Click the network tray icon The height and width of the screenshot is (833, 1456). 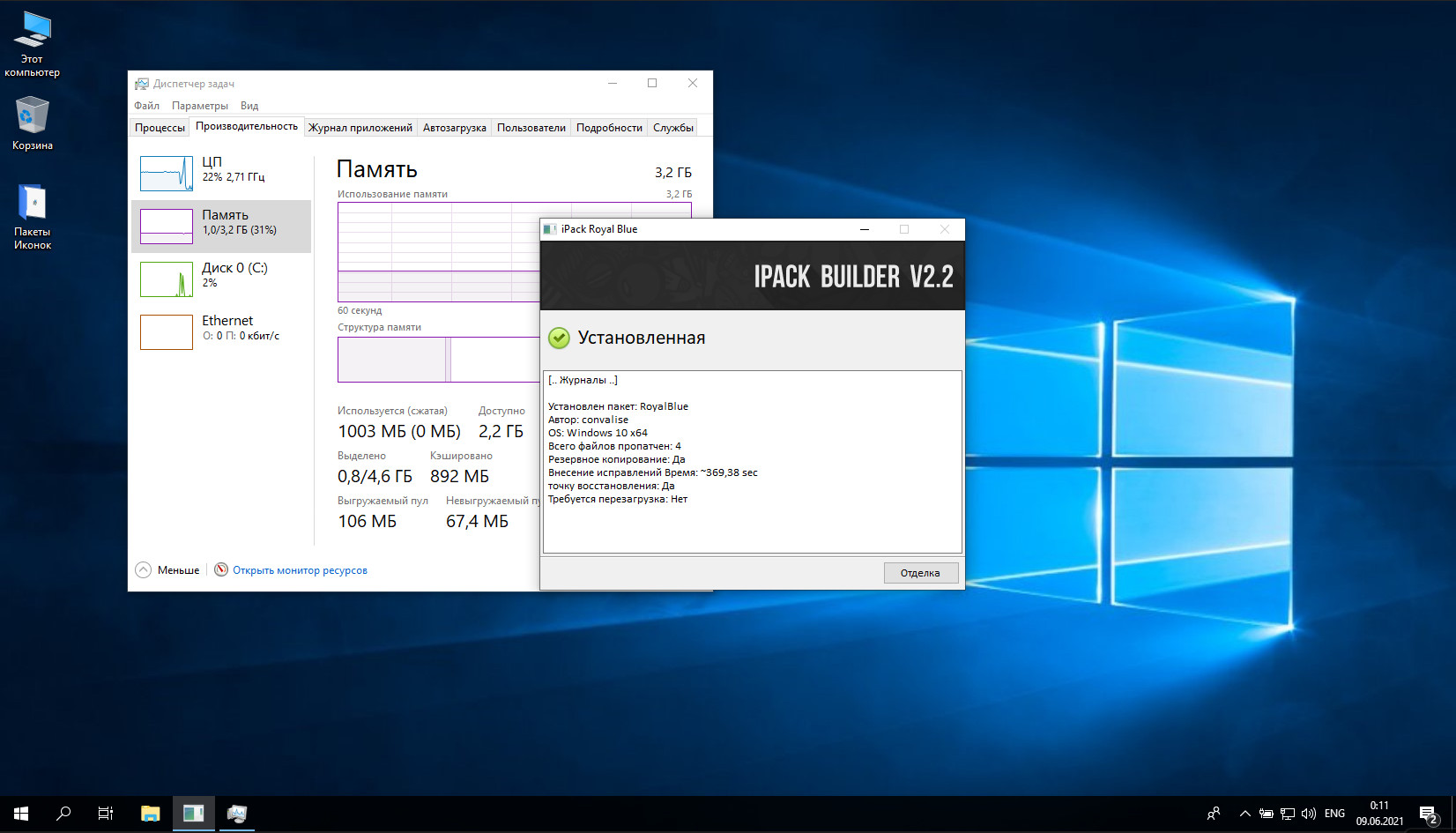click(1288, 814)
